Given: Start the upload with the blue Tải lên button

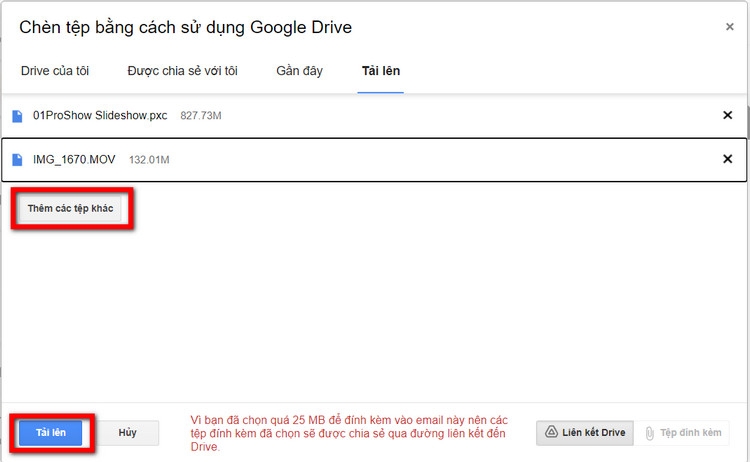Looking at the screenshot, I should [x=51, y=433].
